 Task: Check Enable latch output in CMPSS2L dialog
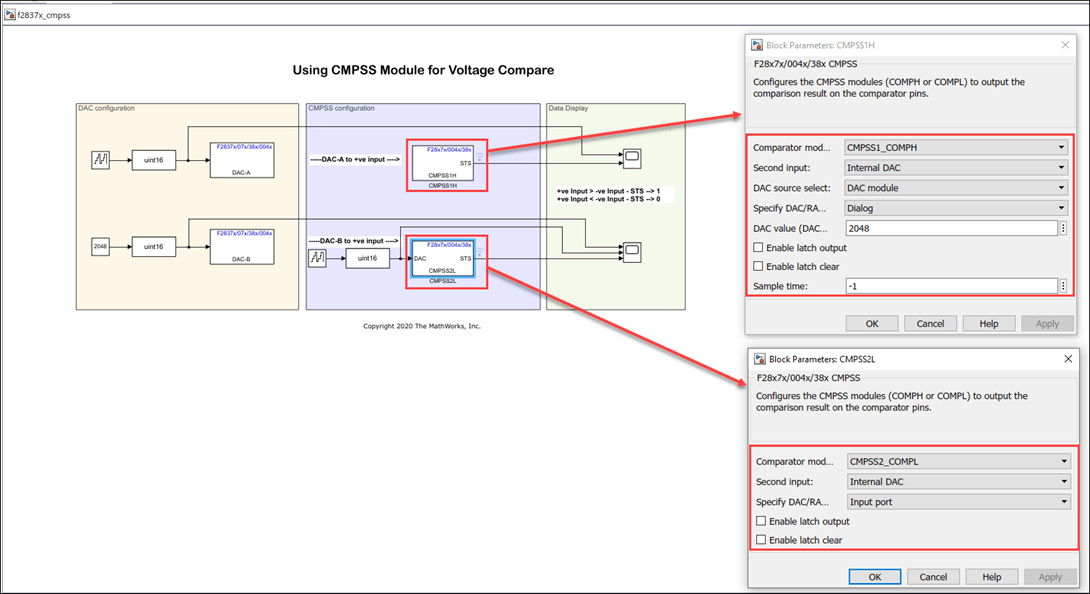coord(762,521)
